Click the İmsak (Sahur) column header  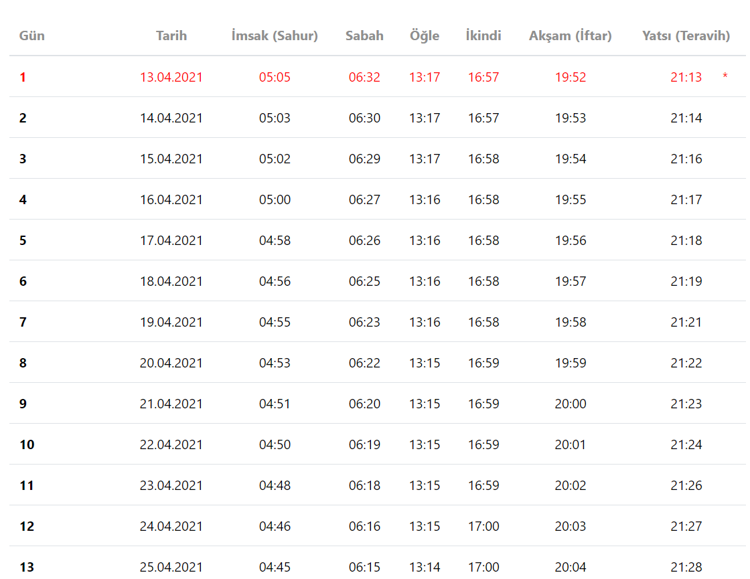[274, 36]
